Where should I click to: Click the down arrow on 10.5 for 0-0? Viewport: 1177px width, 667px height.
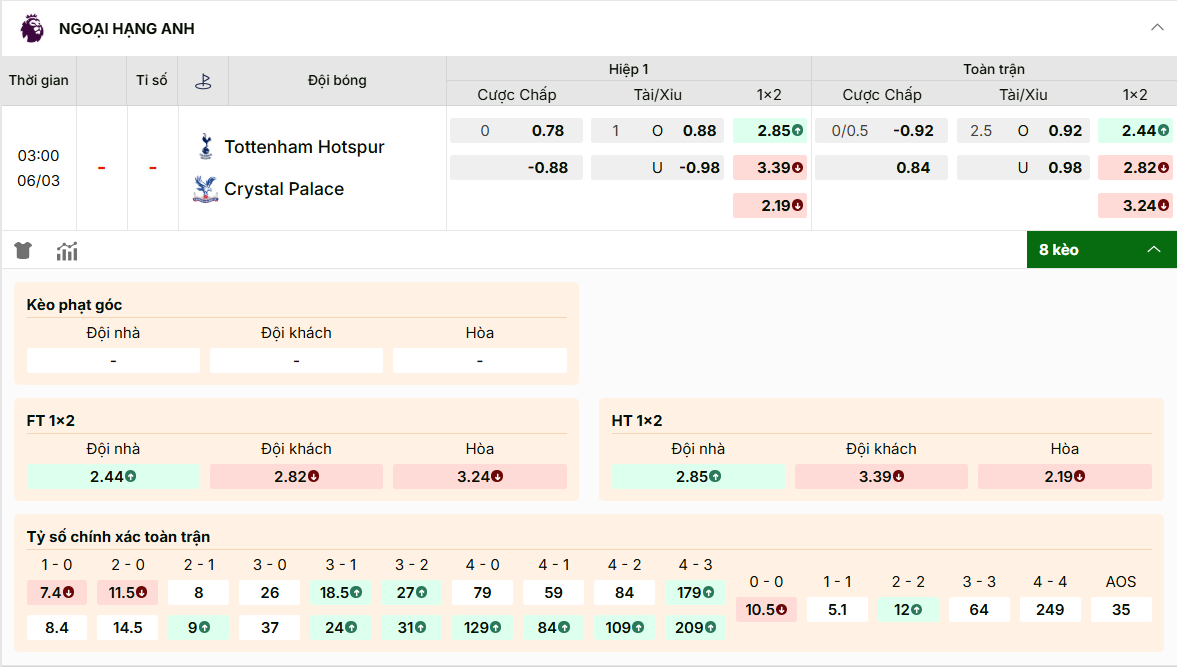coord(783,609)
